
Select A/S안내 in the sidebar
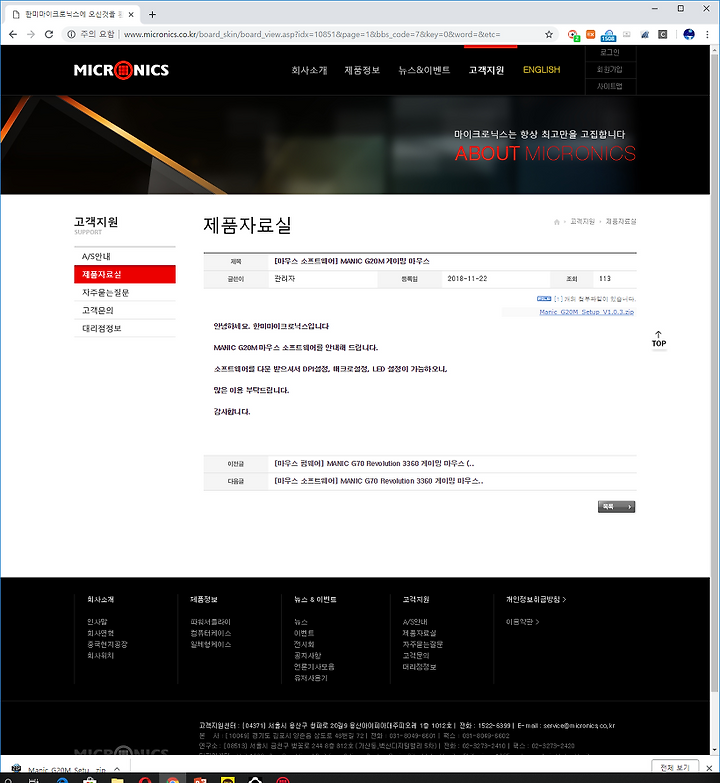(125, 257)
